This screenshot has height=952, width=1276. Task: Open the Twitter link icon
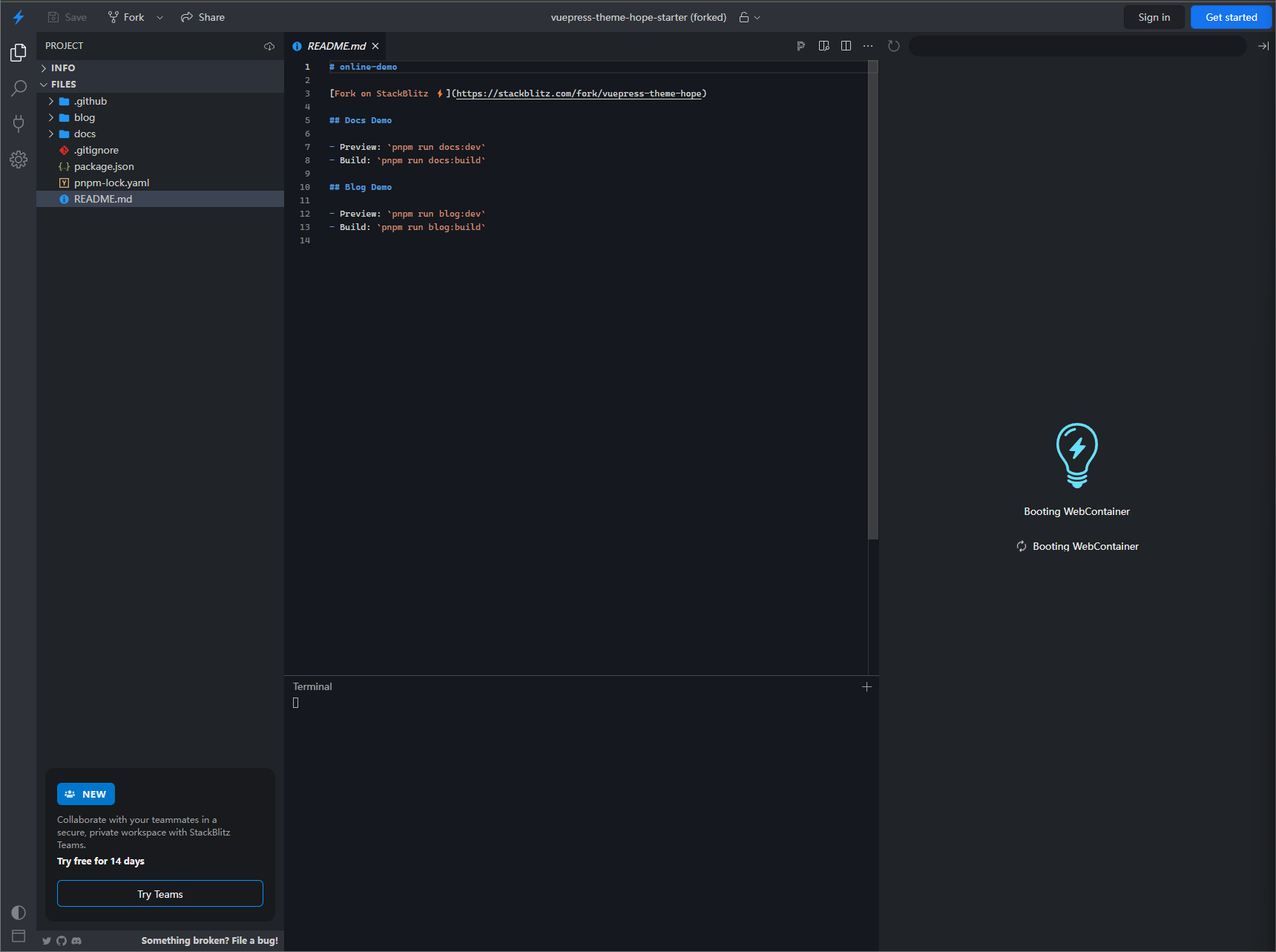click(x=47, y=941)
